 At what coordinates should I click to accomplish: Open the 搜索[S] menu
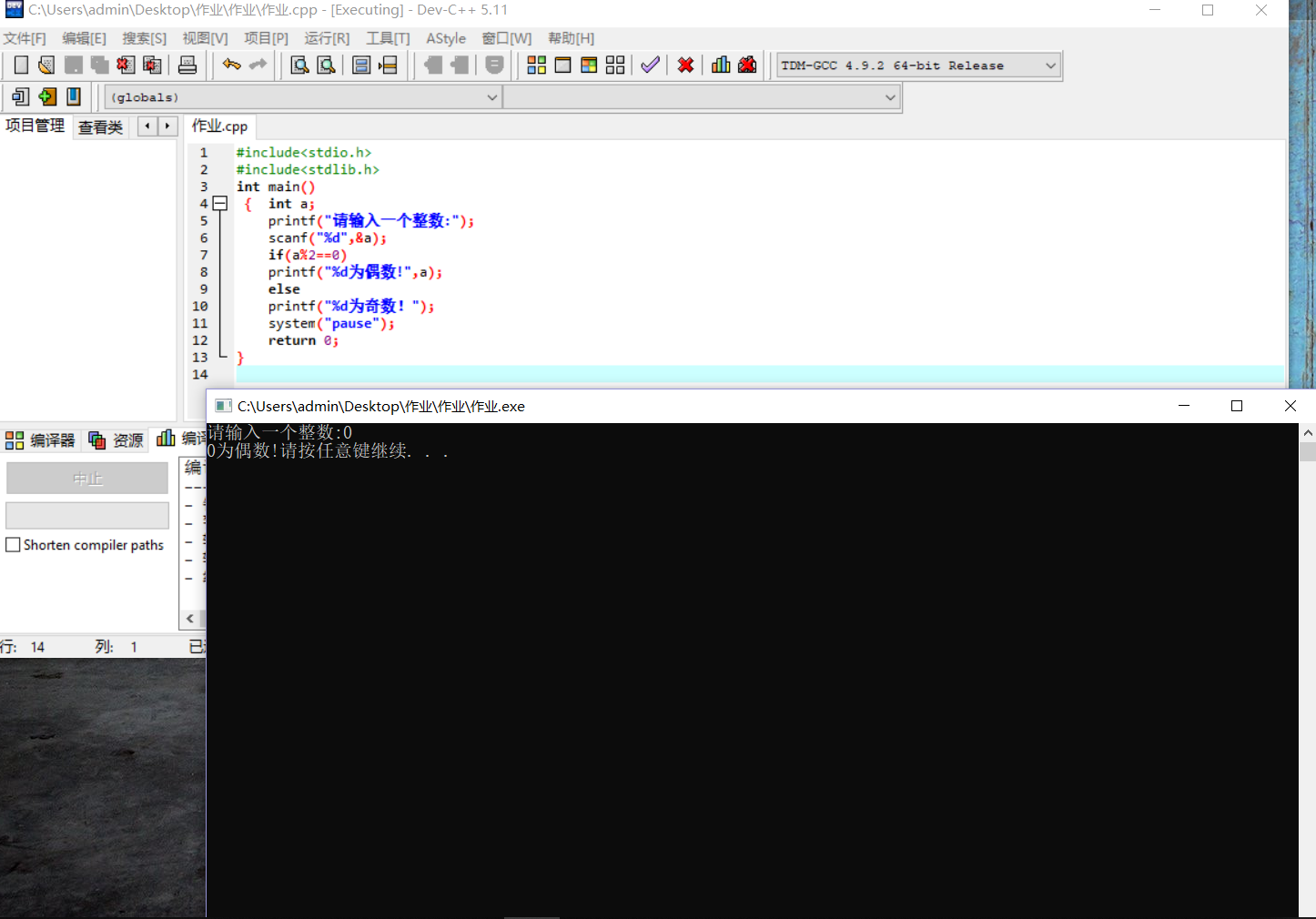coord(145,38)
